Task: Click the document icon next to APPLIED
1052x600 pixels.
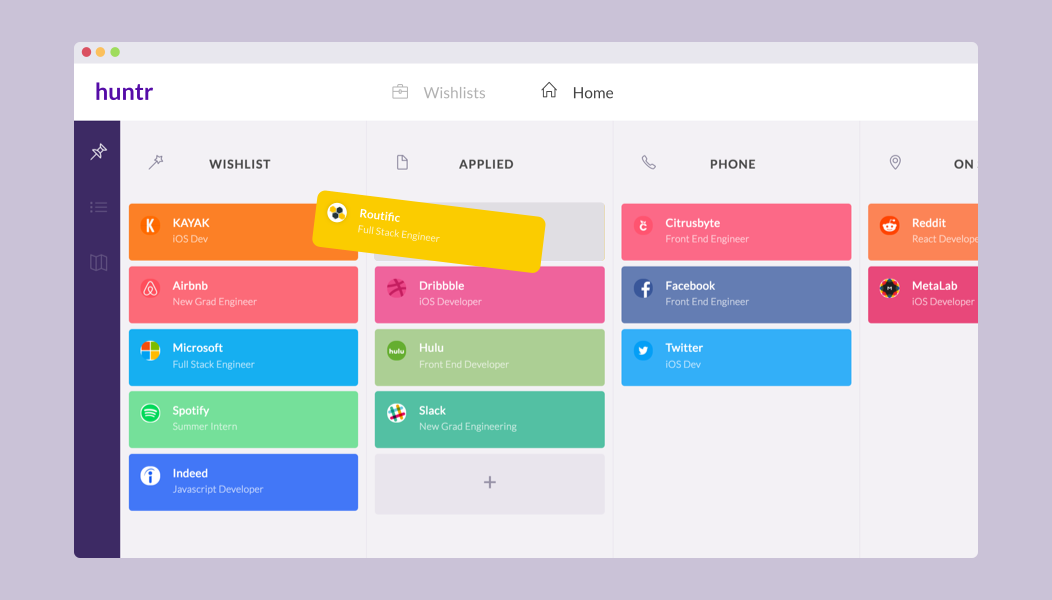Action: pyautogui.click(x=402, y=162)
